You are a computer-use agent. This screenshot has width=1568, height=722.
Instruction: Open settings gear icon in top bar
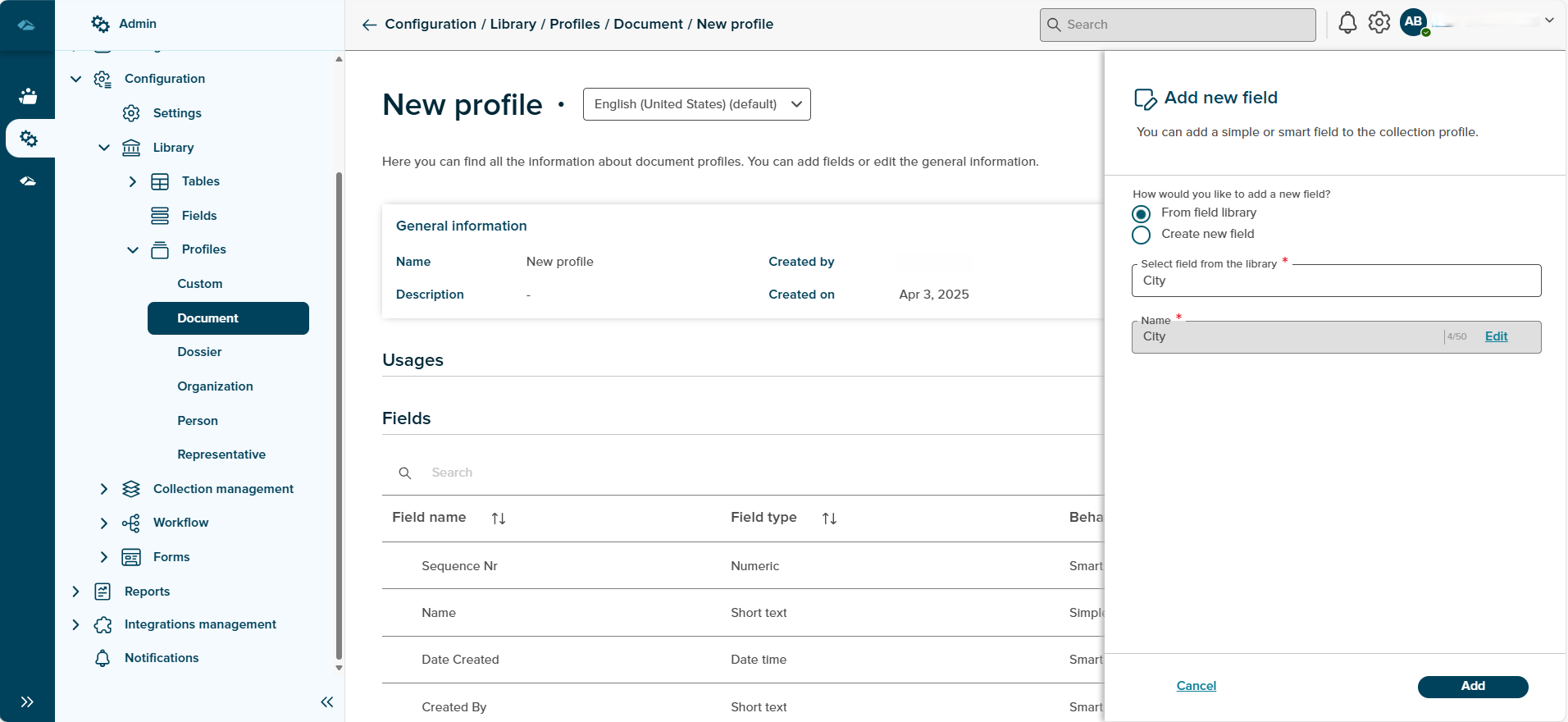[1379, 23]
